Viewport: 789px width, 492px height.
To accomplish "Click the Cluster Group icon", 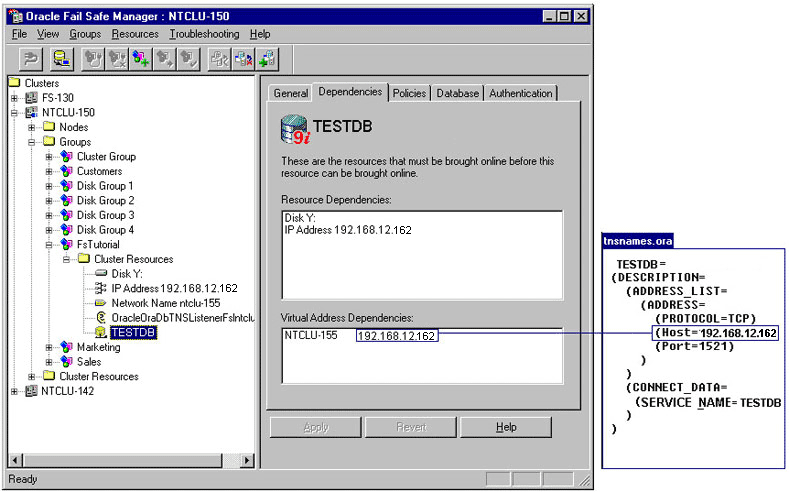I will coord(66,156).
